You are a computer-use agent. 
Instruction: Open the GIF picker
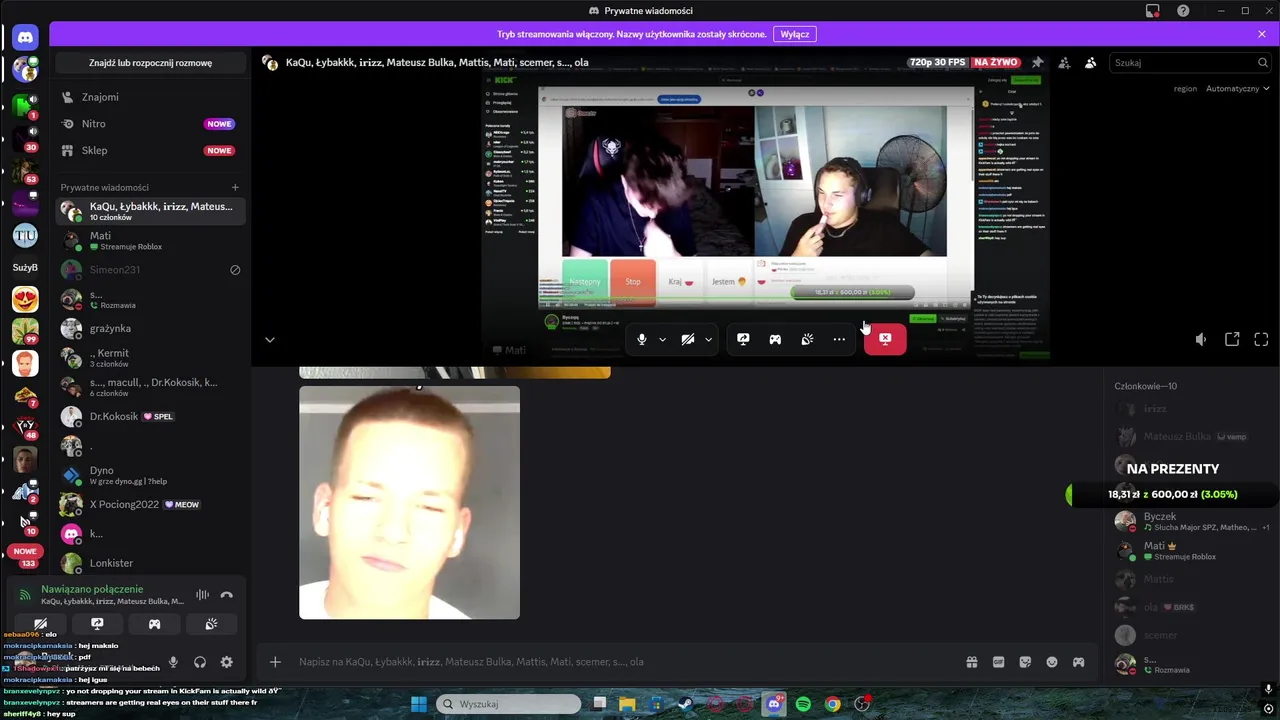point(998,662)
